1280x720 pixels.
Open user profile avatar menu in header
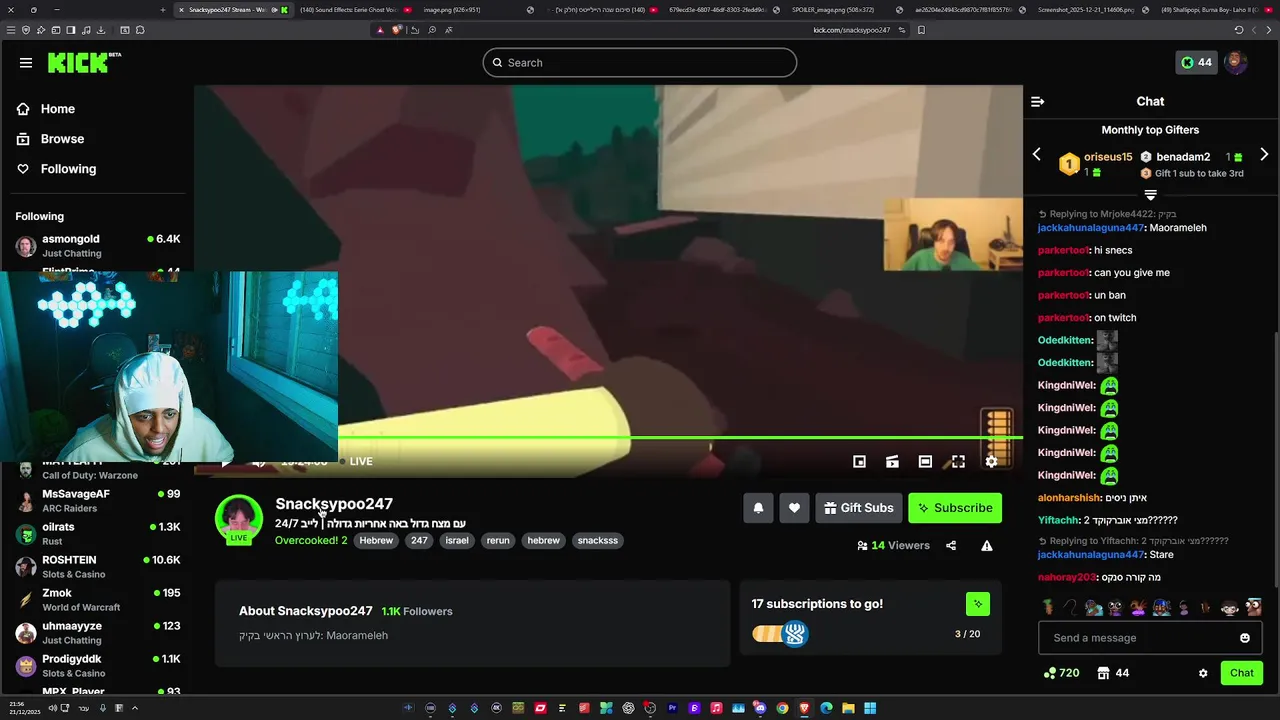1236,63
